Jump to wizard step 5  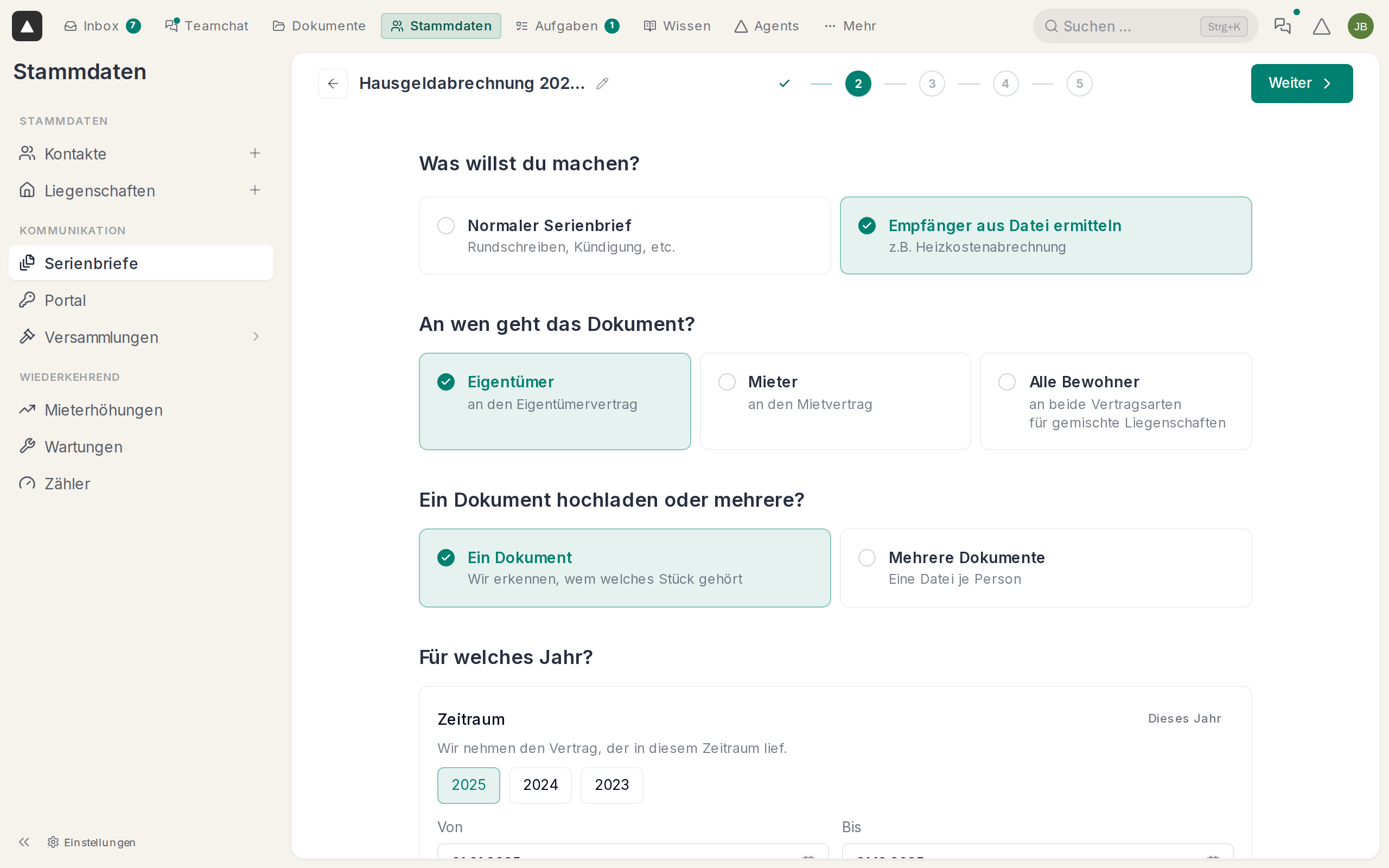tap(1079, 84)
